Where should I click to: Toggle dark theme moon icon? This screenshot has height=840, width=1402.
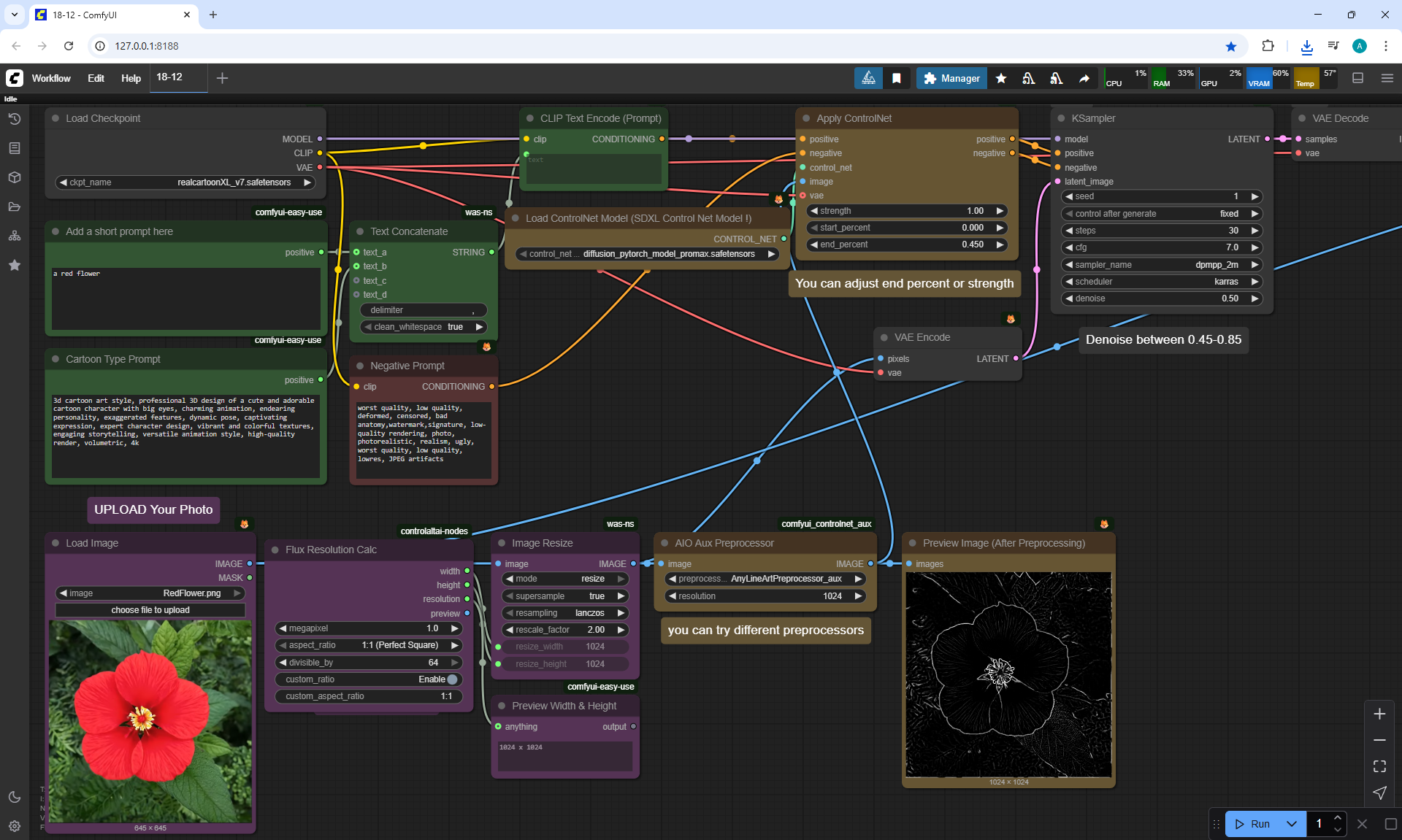point(14,797)
